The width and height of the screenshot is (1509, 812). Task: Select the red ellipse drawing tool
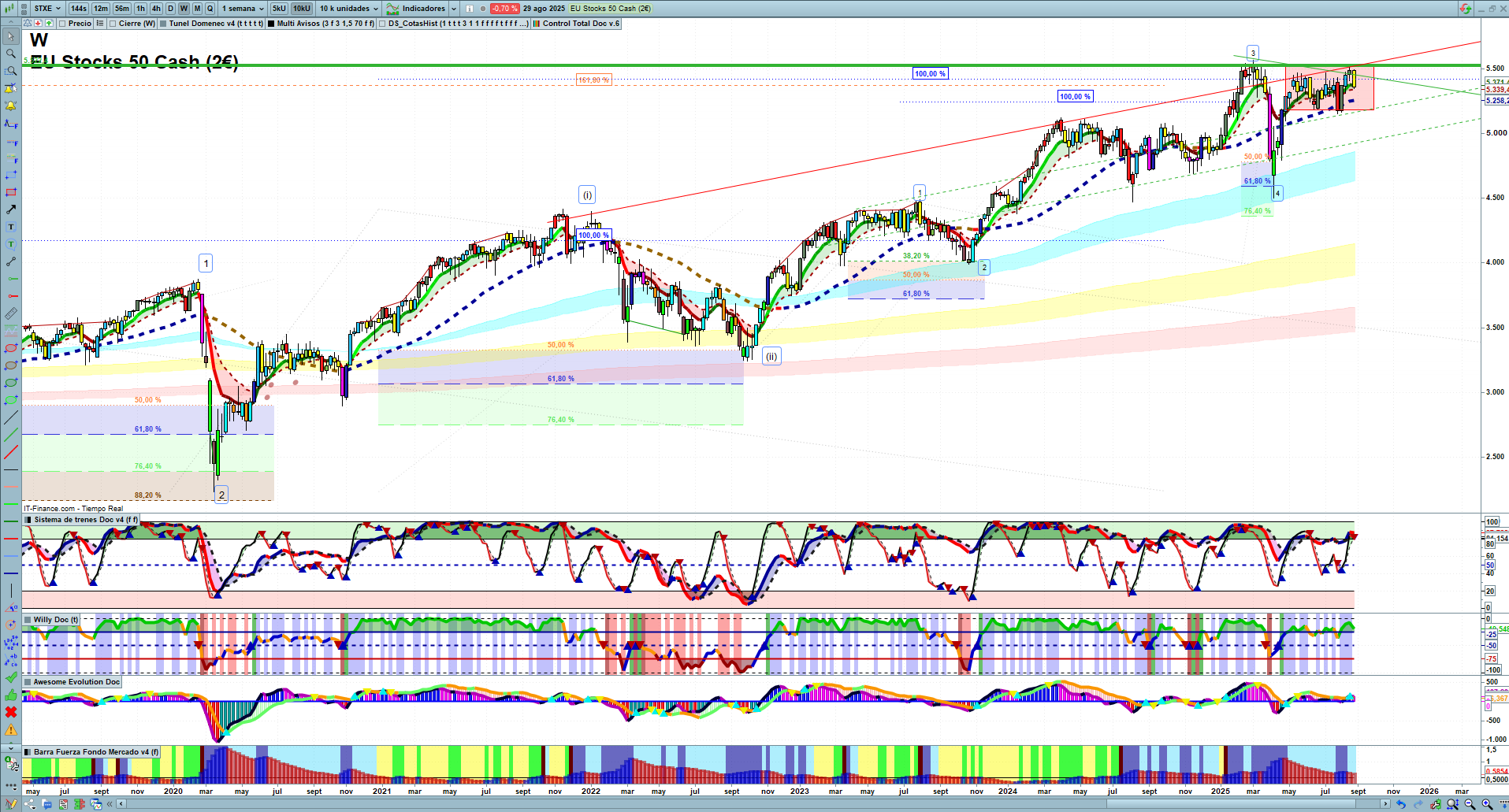coord(11,348)
